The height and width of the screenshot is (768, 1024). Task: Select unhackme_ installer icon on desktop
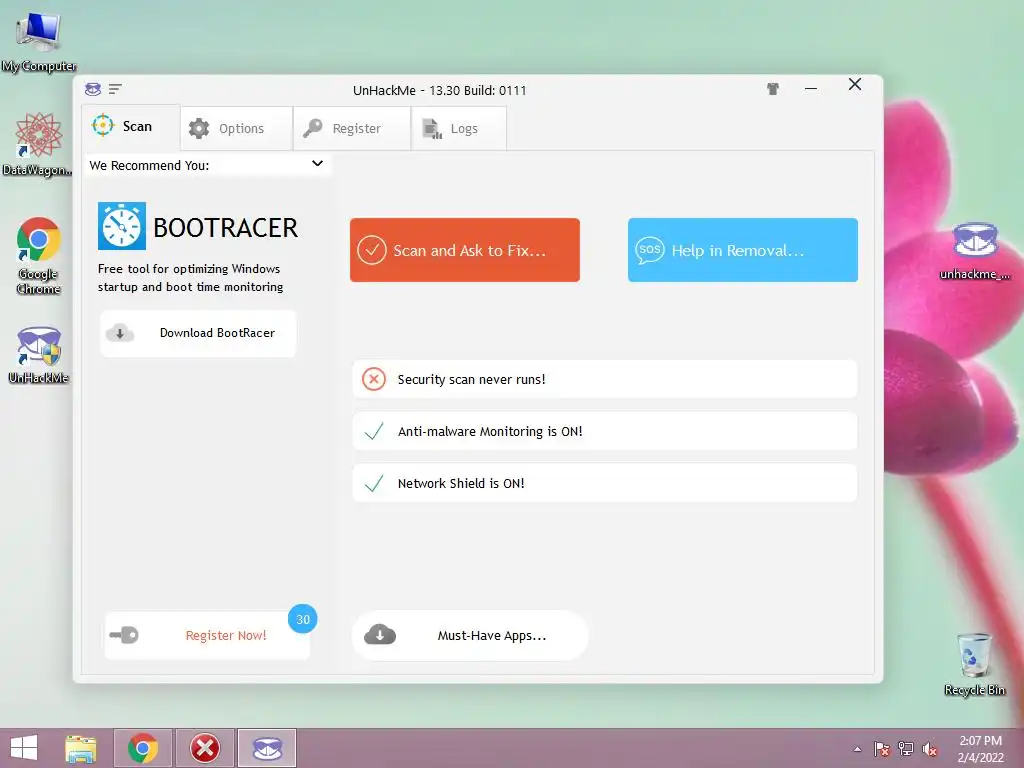pos(974,251)
